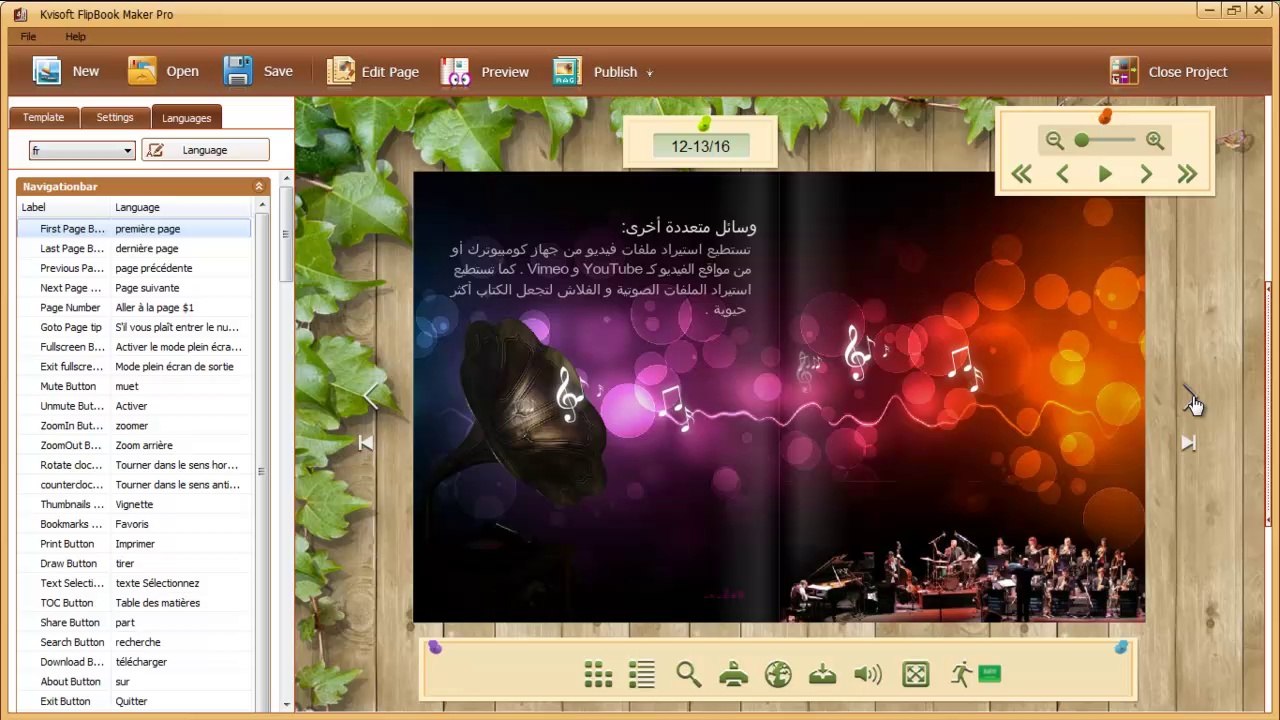Screen dimensions: 1280x720
Task: Select the 'page précédente' translation
Action: pyautogui.click(x=154, y=268)
